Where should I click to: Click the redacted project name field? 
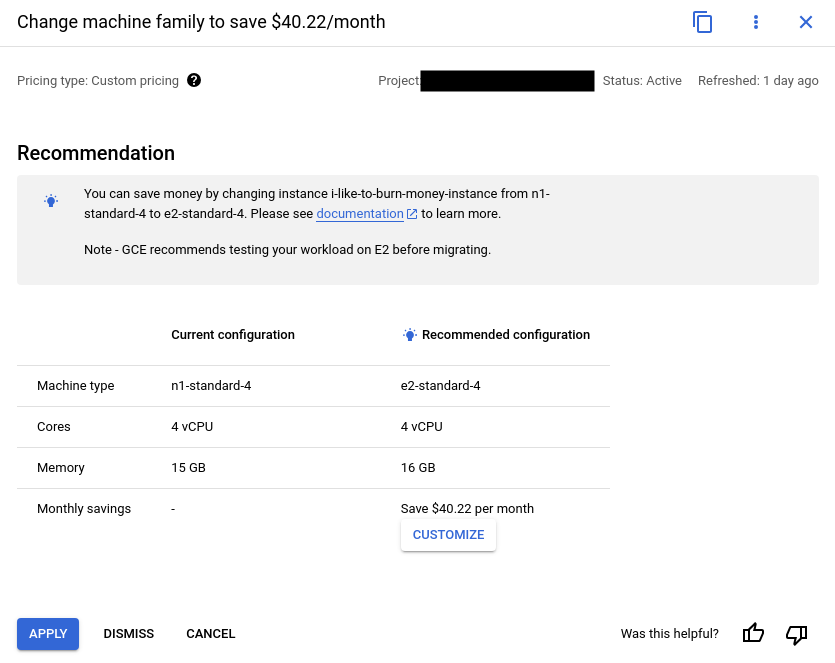pyautogui.click(x=507, y=81)
